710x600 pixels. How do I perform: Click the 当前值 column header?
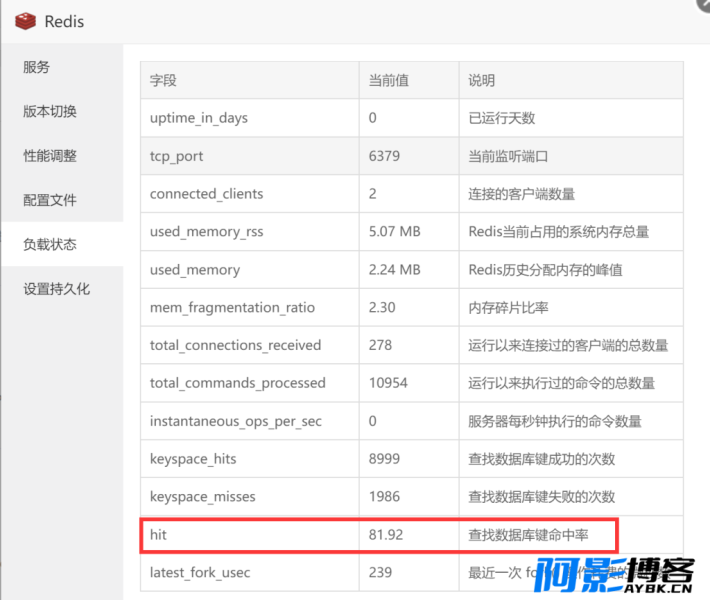388,80
